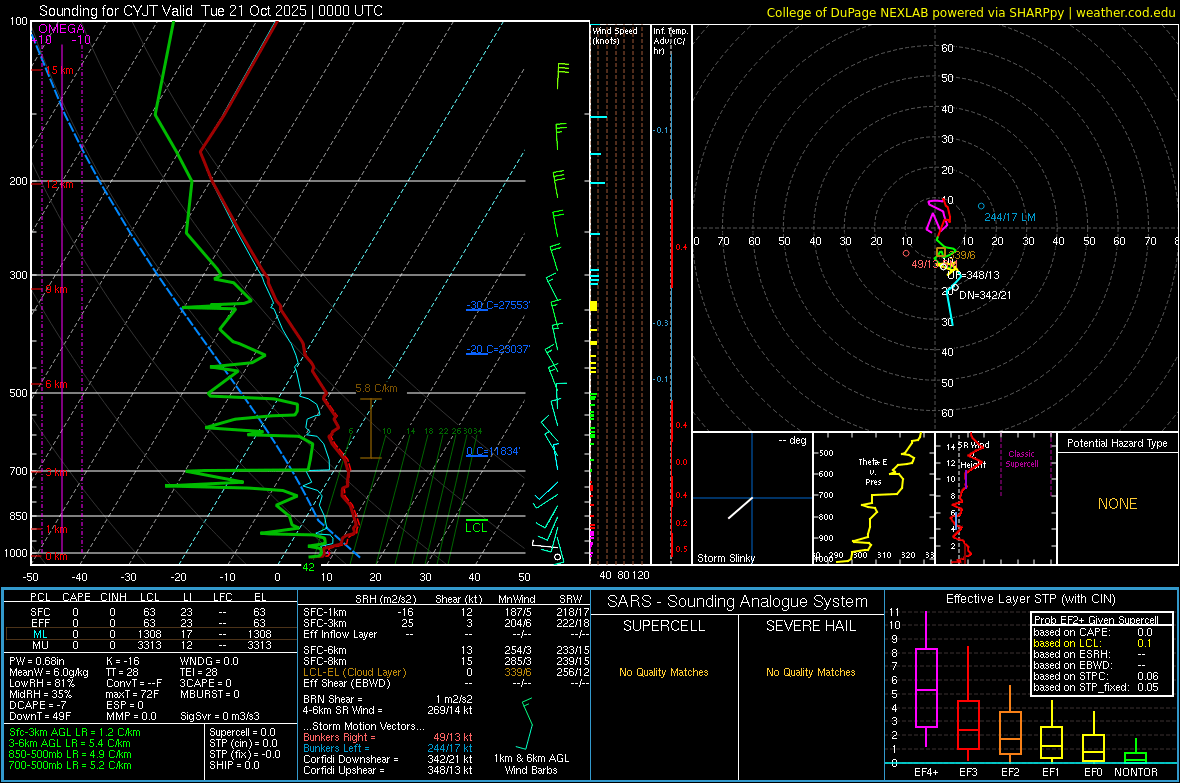
Task: Click the 500 pressure level label
Action: coord(18,393)
